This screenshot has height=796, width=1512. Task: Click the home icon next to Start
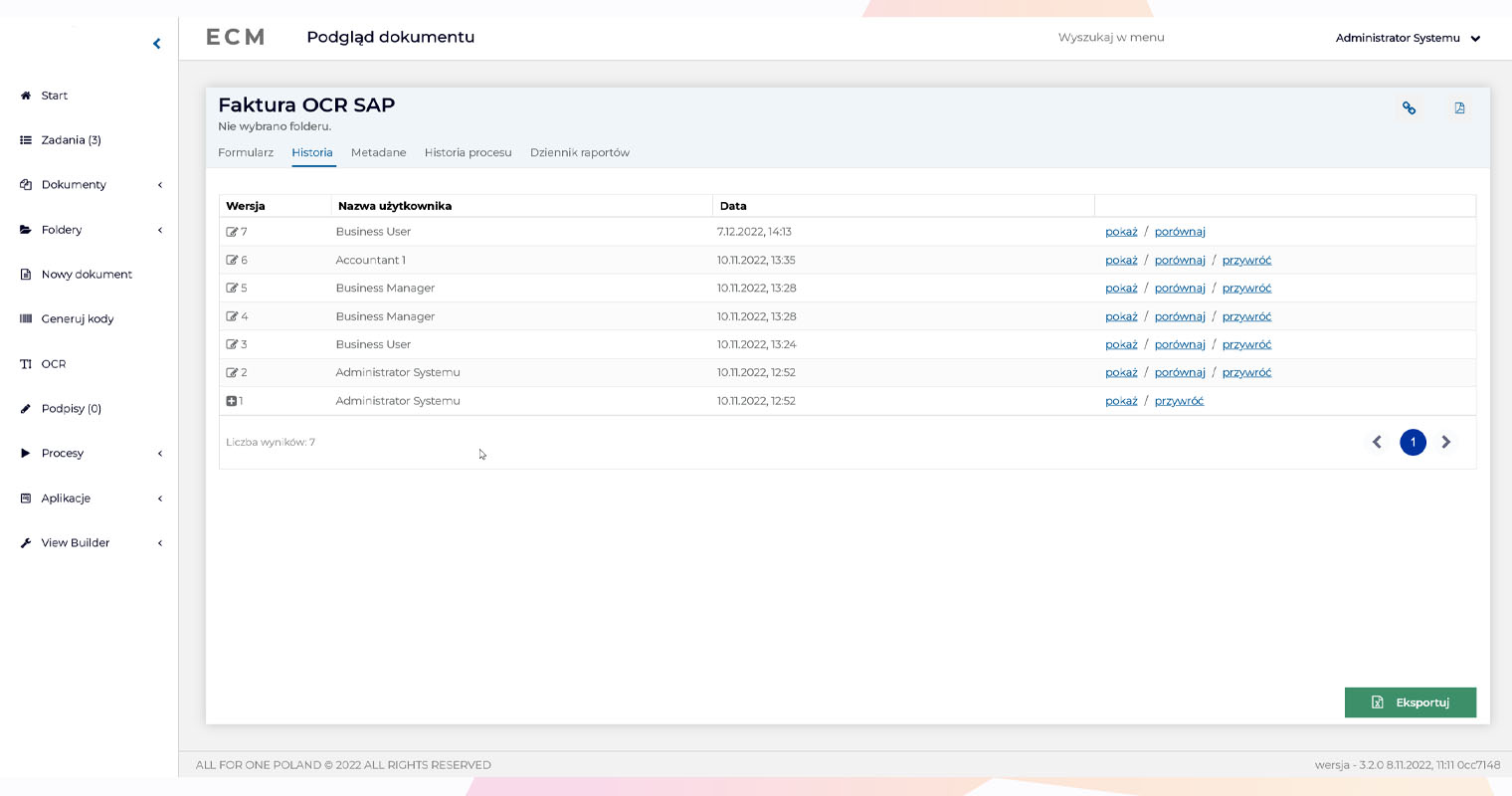coord(26,96)
